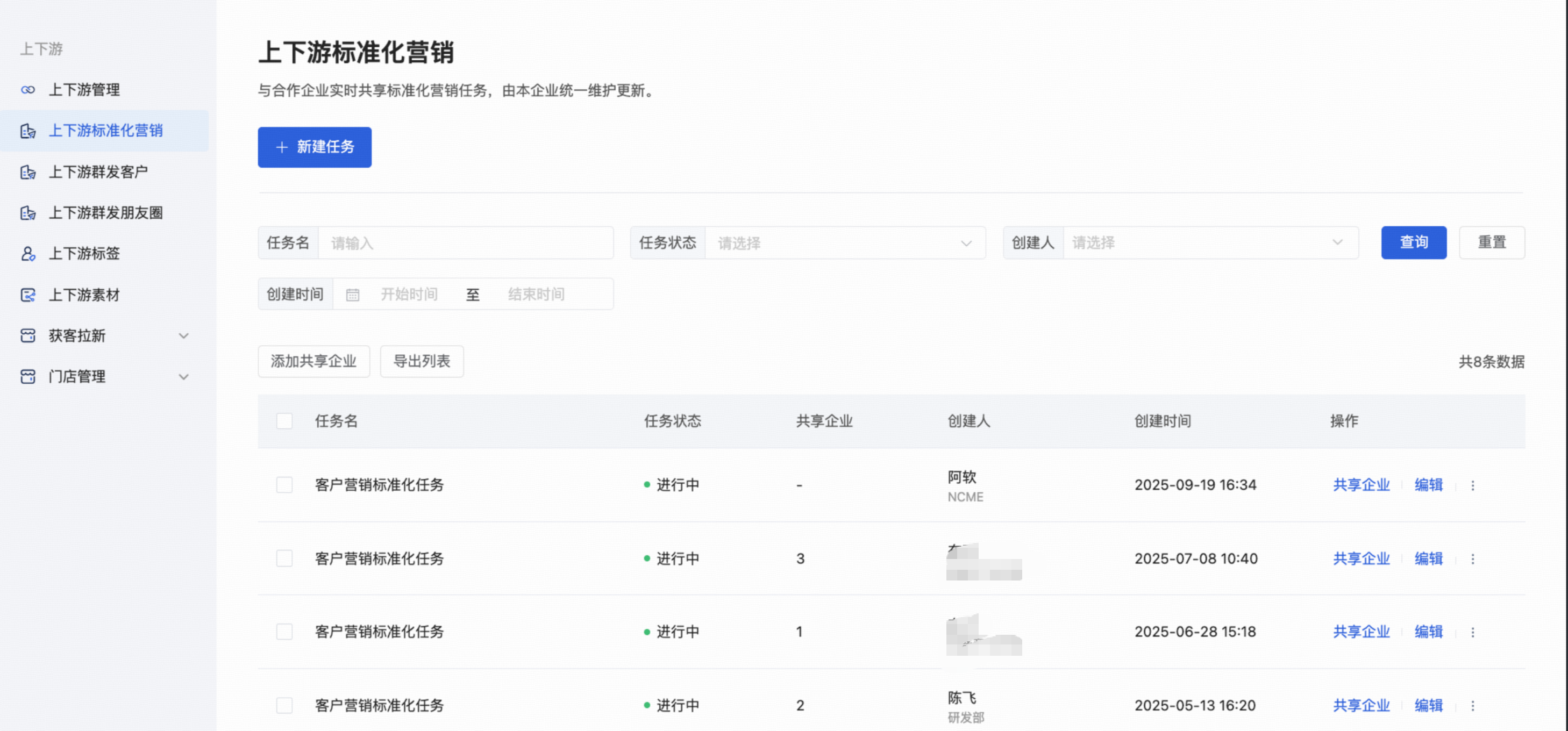1568x731 pixels.
Task: Click 共享企业 link in 2025-05-13 row
Action: pos(1361,705)
